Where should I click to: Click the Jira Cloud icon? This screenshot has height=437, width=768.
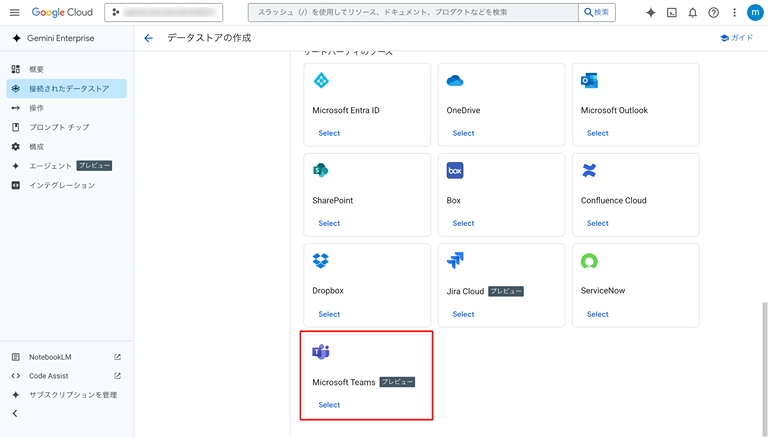(x=455, y=261)
